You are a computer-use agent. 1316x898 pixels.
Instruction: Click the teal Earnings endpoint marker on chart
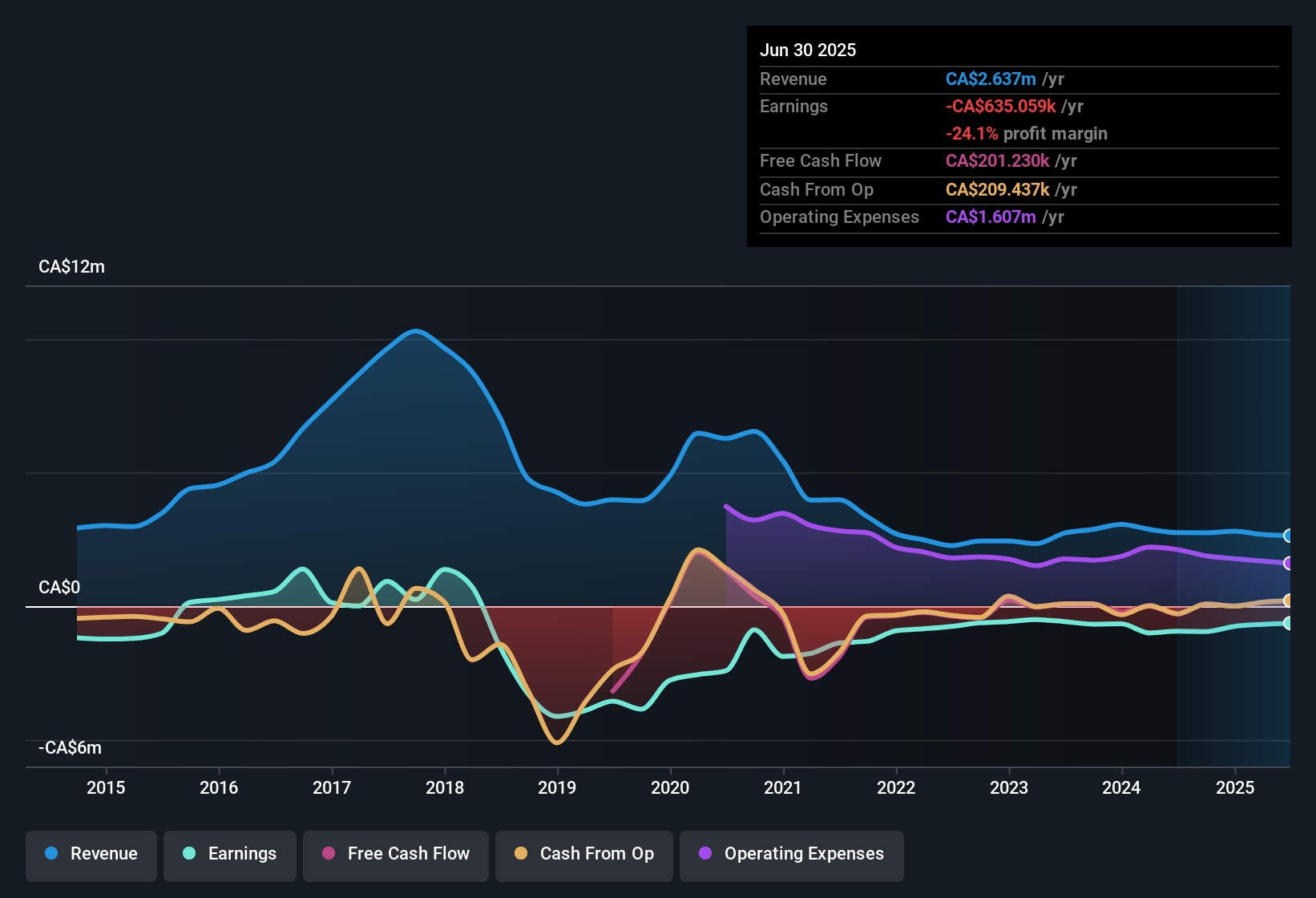point(1288,622)
